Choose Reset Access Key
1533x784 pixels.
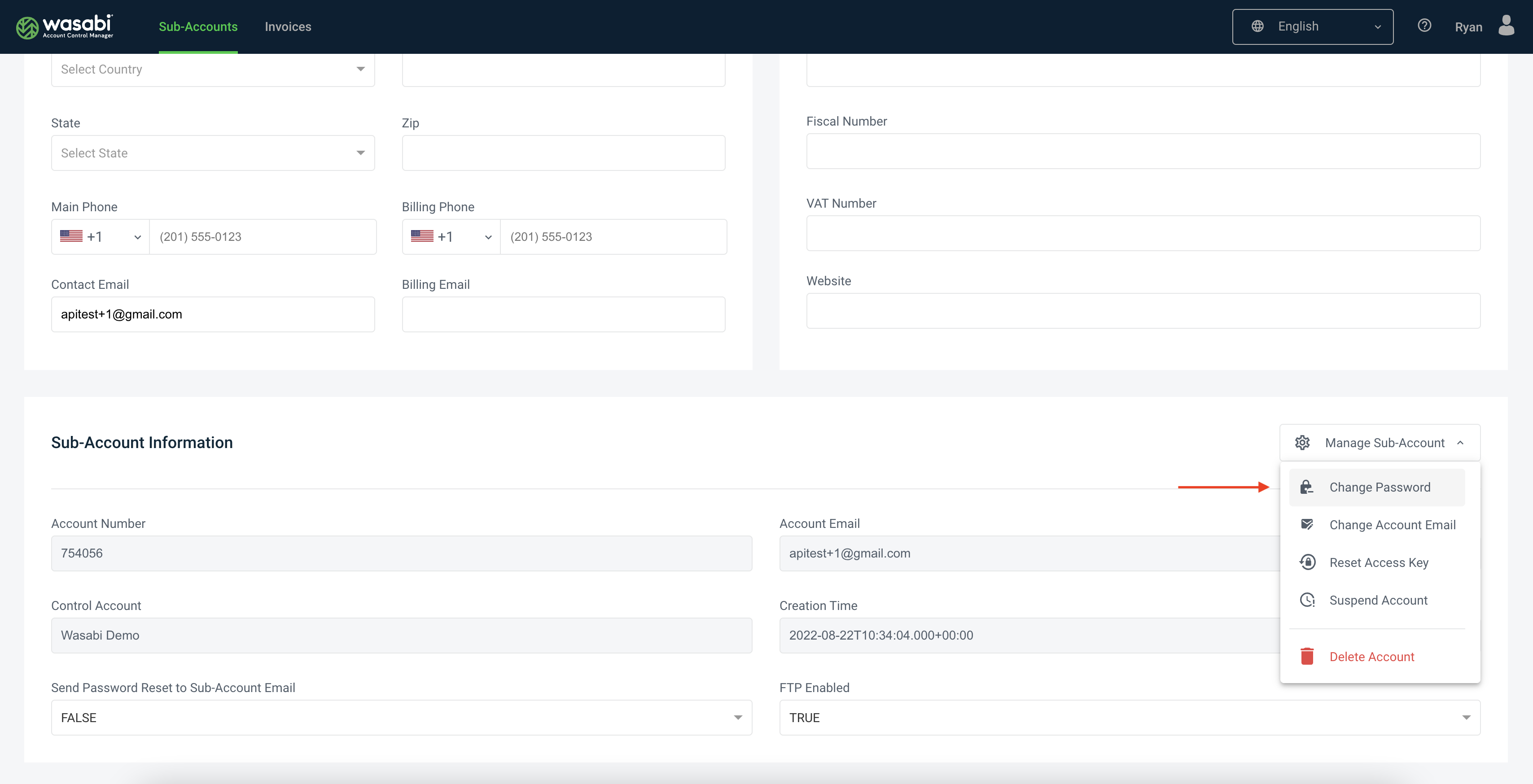(1376, 562)
